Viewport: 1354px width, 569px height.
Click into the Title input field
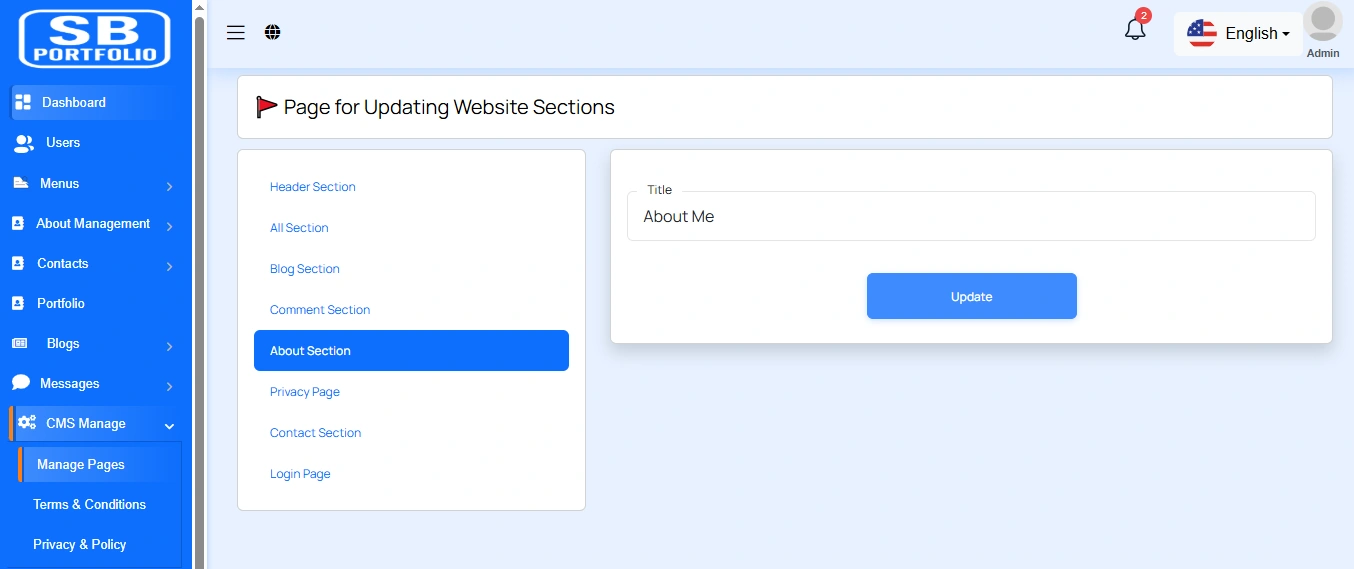point(970,217)
